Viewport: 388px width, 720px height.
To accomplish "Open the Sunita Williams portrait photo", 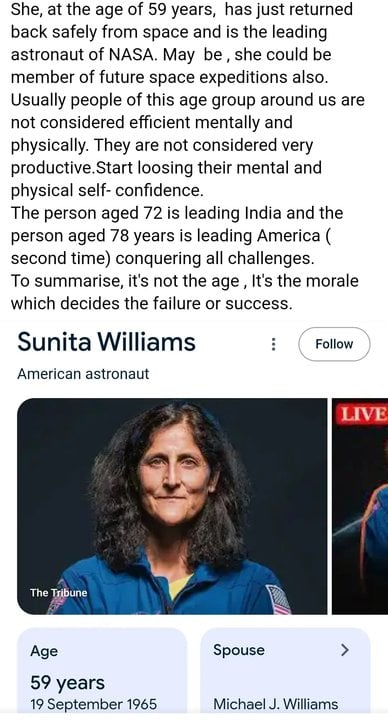I will [172, 506].
